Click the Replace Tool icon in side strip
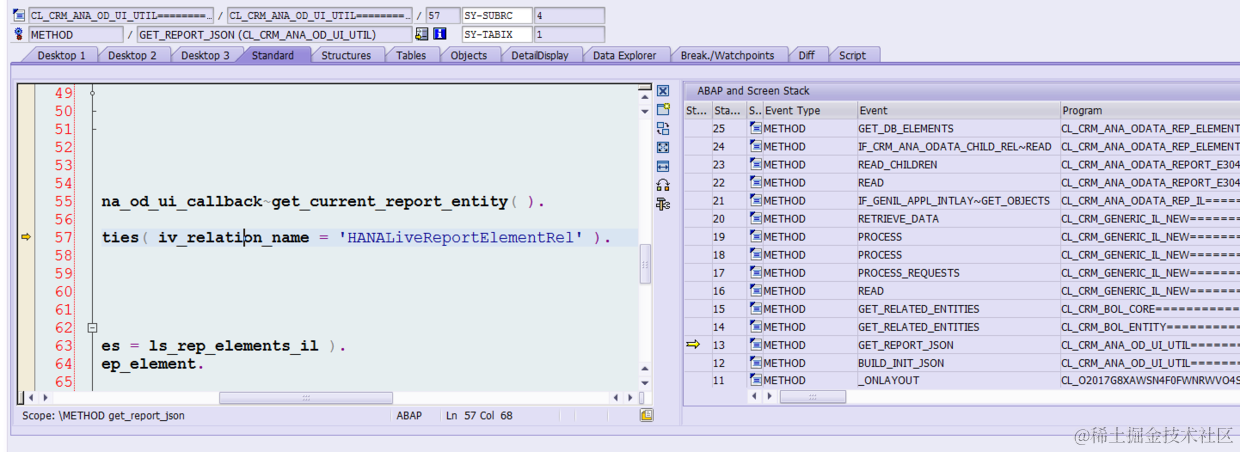 click(662, 128)
